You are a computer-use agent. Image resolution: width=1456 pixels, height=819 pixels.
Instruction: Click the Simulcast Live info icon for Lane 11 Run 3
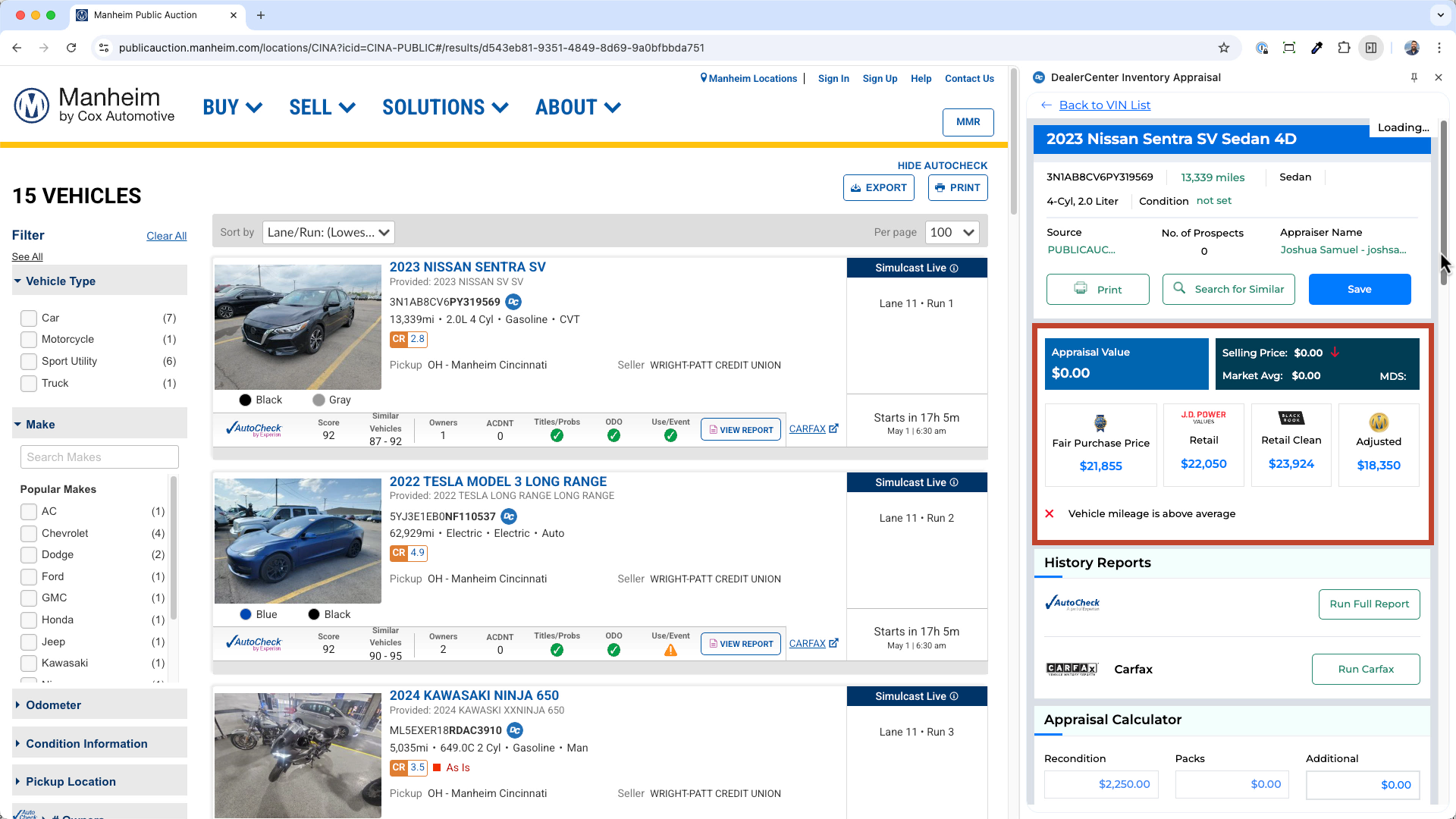click(954, 697)
